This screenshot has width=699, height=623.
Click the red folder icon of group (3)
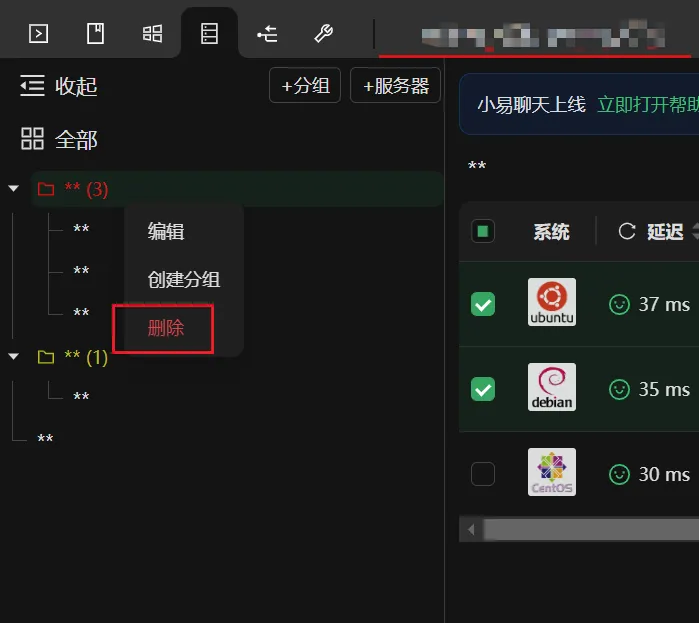[46, 189]
